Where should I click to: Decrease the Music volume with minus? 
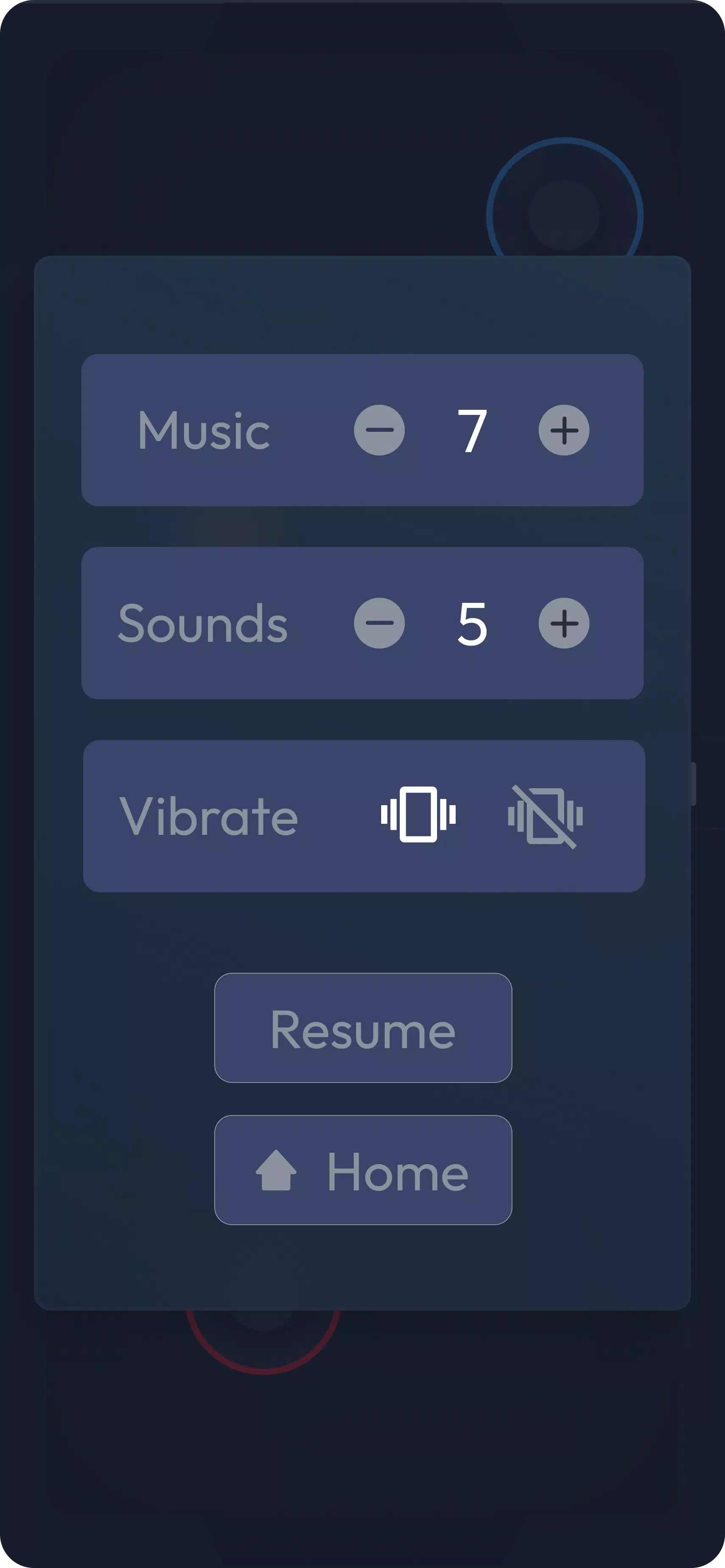click(379, 431)
